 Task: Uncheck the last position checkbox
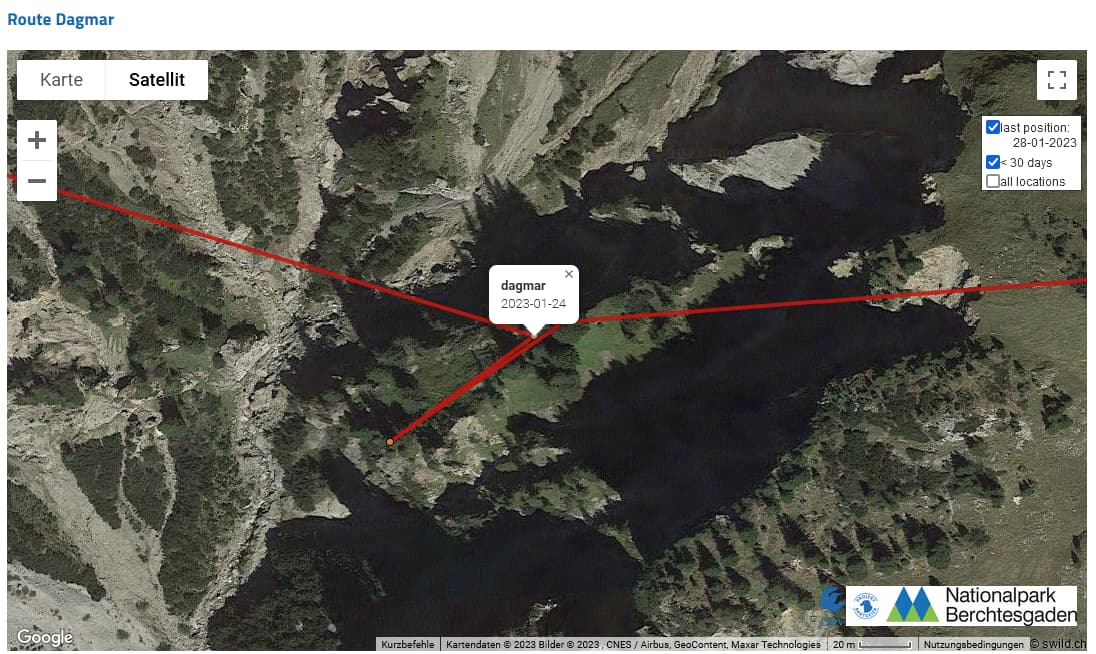click(x=993, y=127)
